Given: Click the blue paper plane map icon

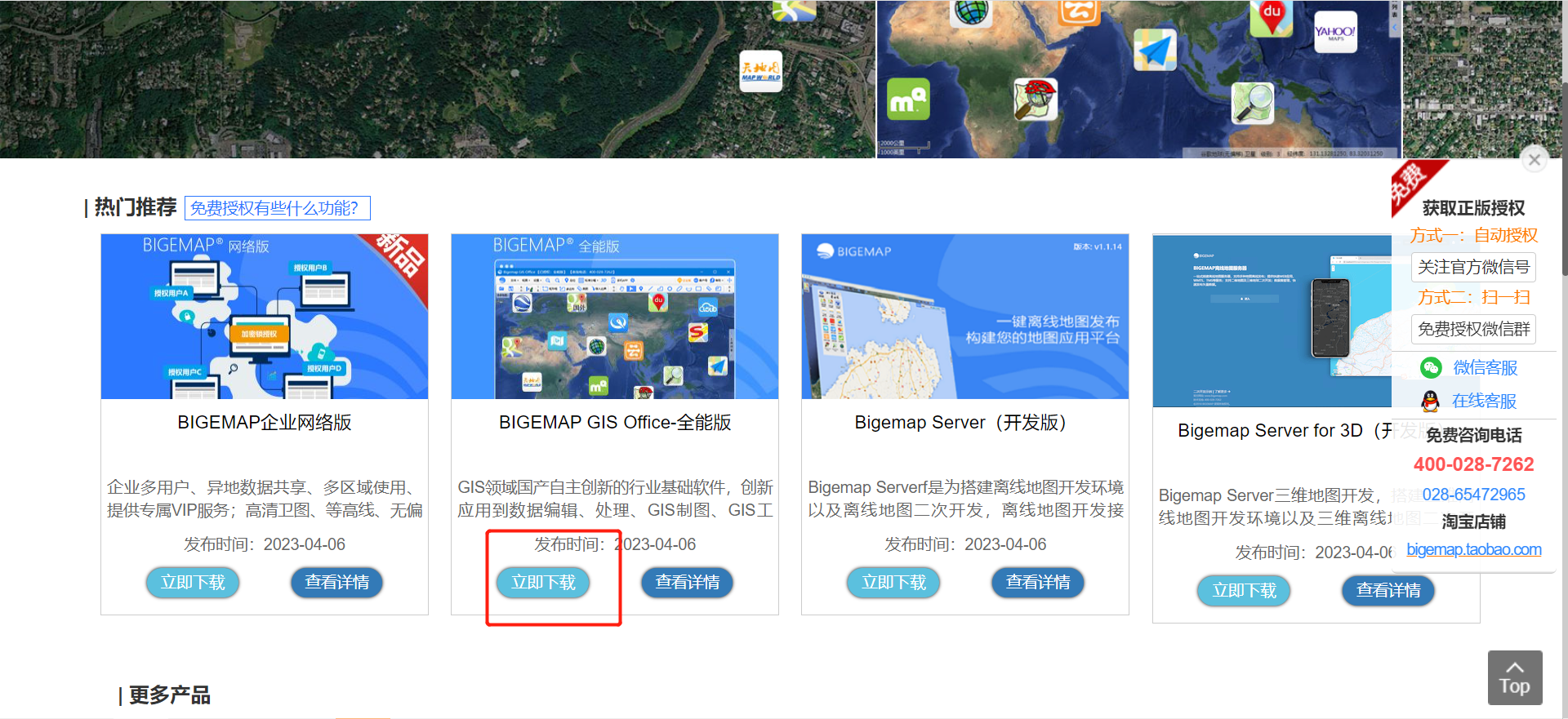Looking at the screenshot, I should [x=1155, y=51].
